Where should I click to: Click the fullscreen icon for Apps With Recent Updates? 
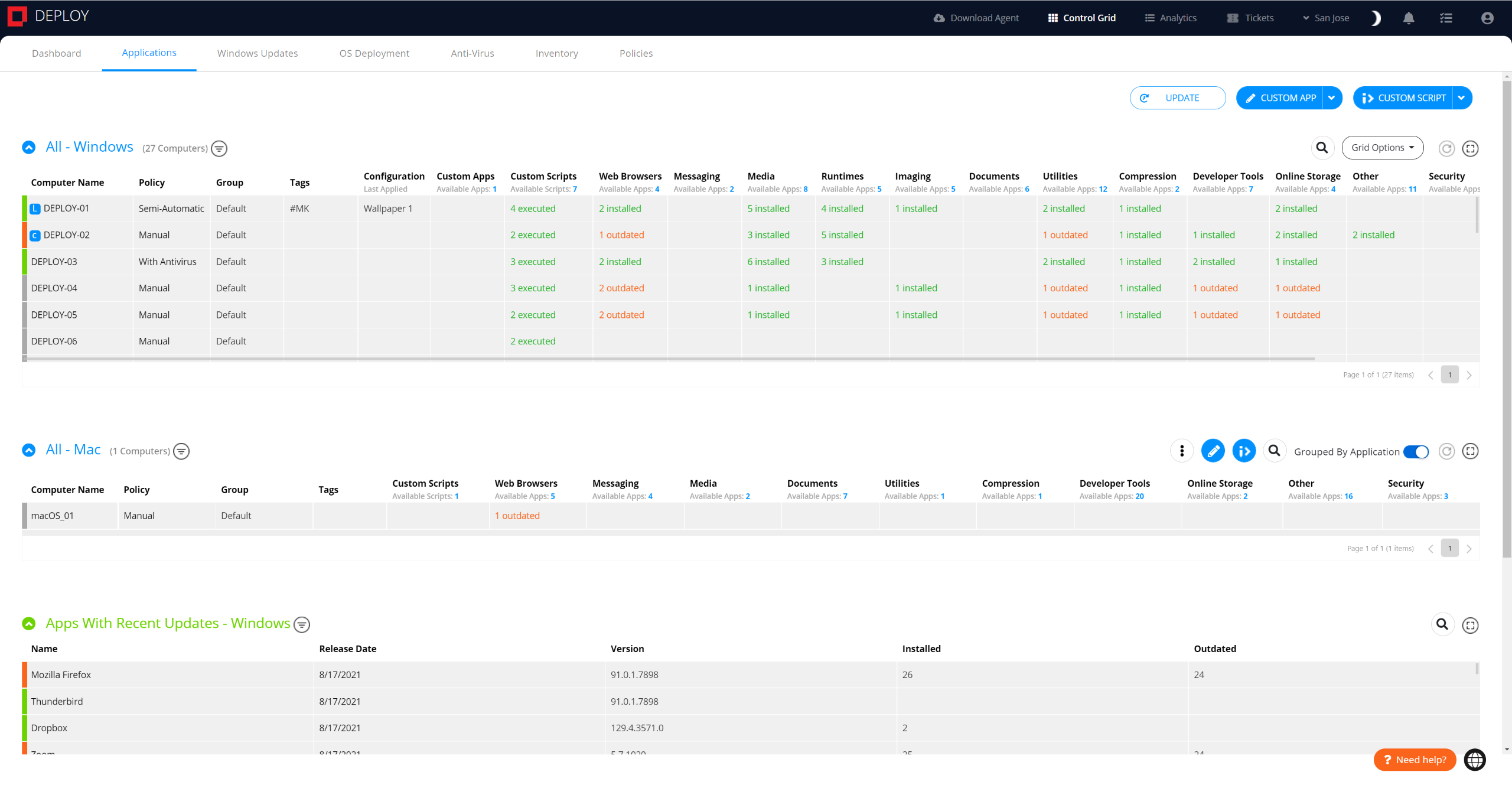1471,625
